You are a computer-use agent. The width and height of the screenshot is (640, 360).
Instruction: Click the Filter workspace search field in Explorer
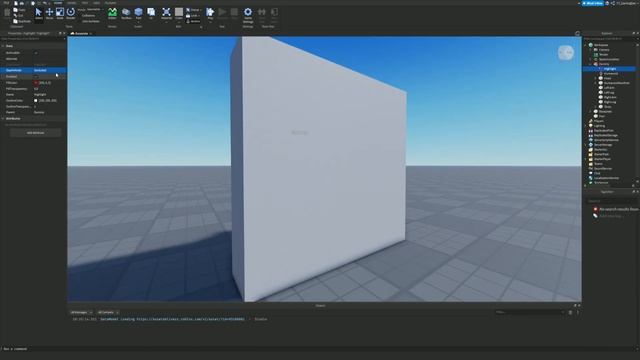click(x=610, y=39)
